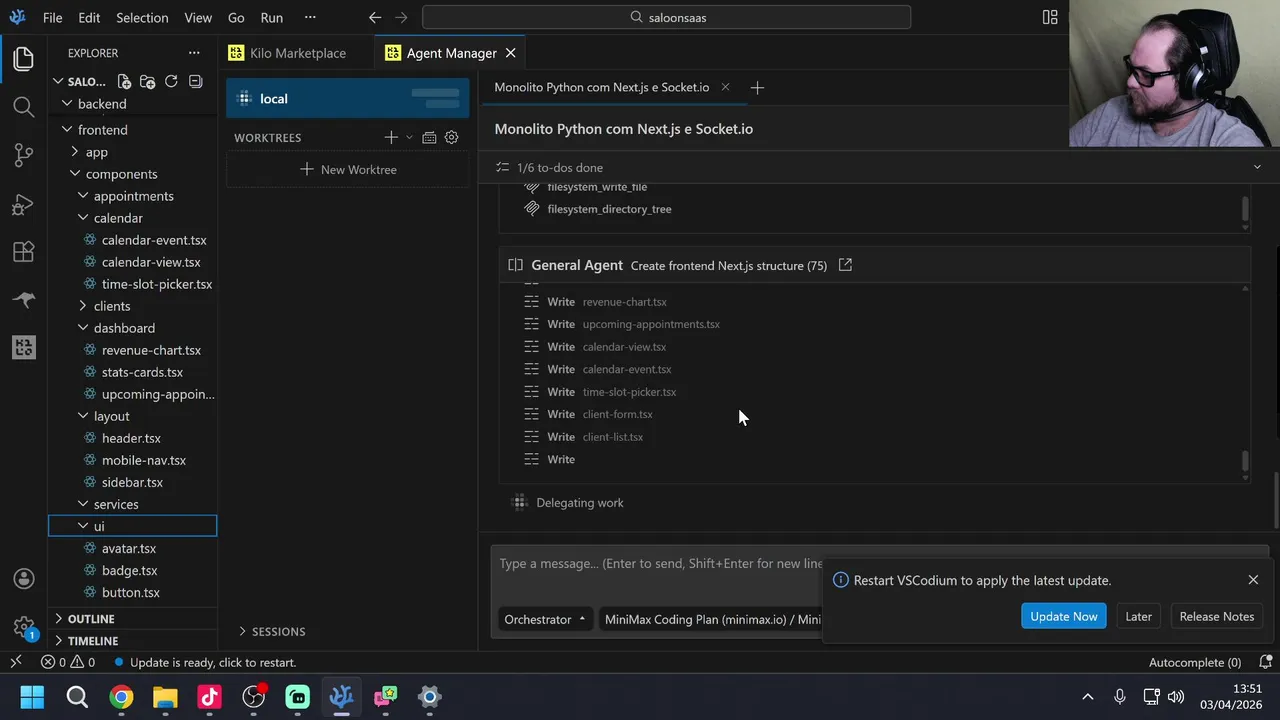Screen dimensions: 1280x720
Task: Collapse the components folder
Action: [x=121, y=174]
